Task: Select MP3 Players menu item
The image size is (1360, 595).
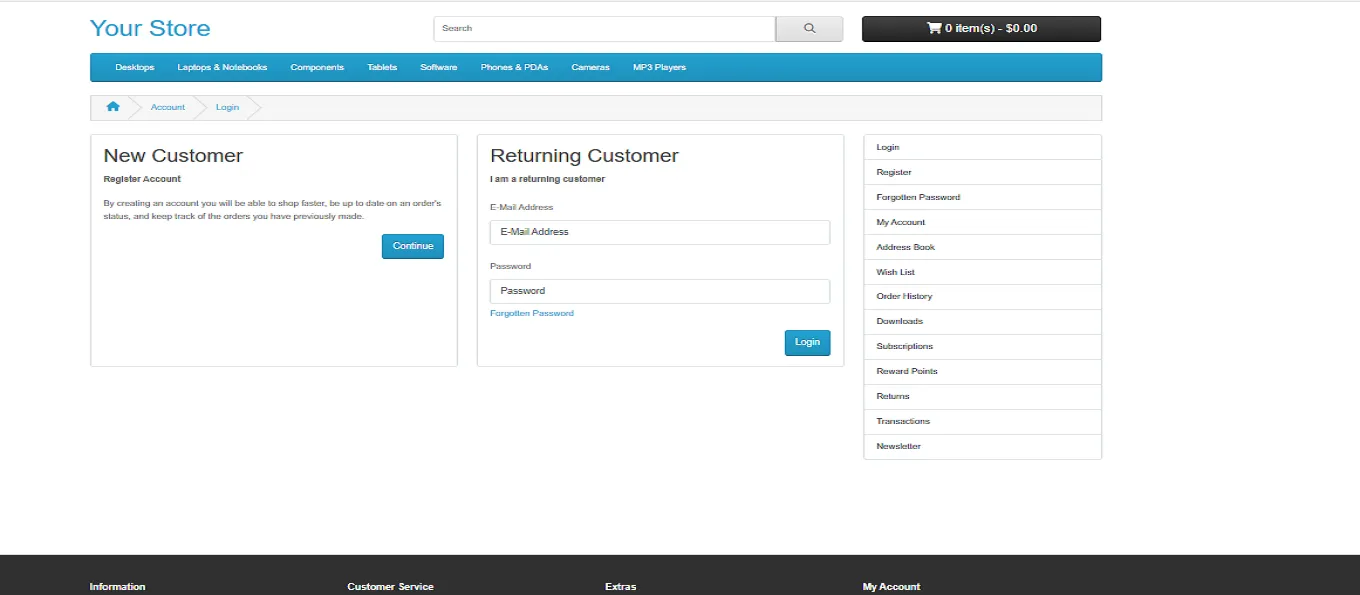Action: pos(659,67)
